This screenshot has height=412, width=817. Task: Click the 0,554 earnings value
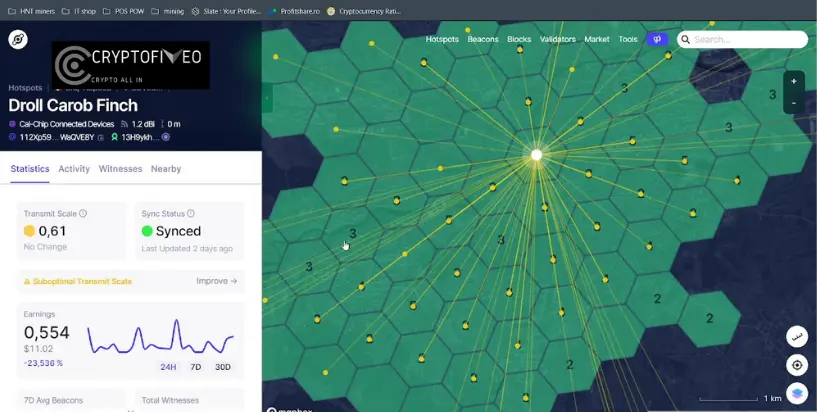pyautogui.click(x=46, y=333)
